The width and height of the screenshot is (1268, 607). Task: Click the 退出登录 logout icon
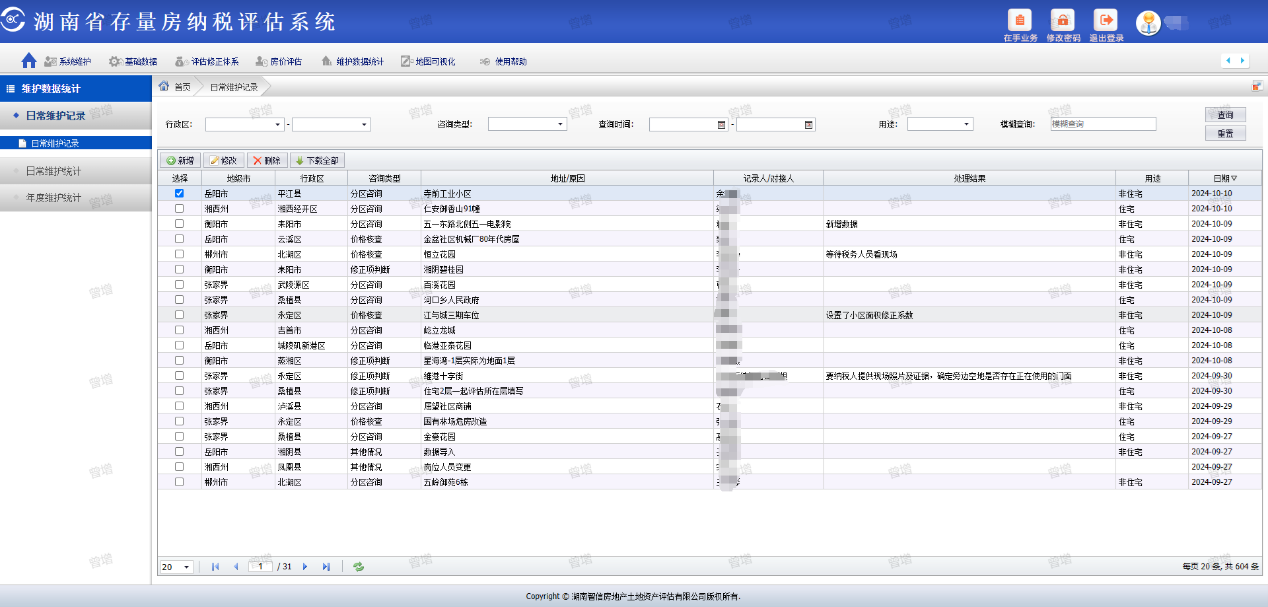(x=1106, y=20)
